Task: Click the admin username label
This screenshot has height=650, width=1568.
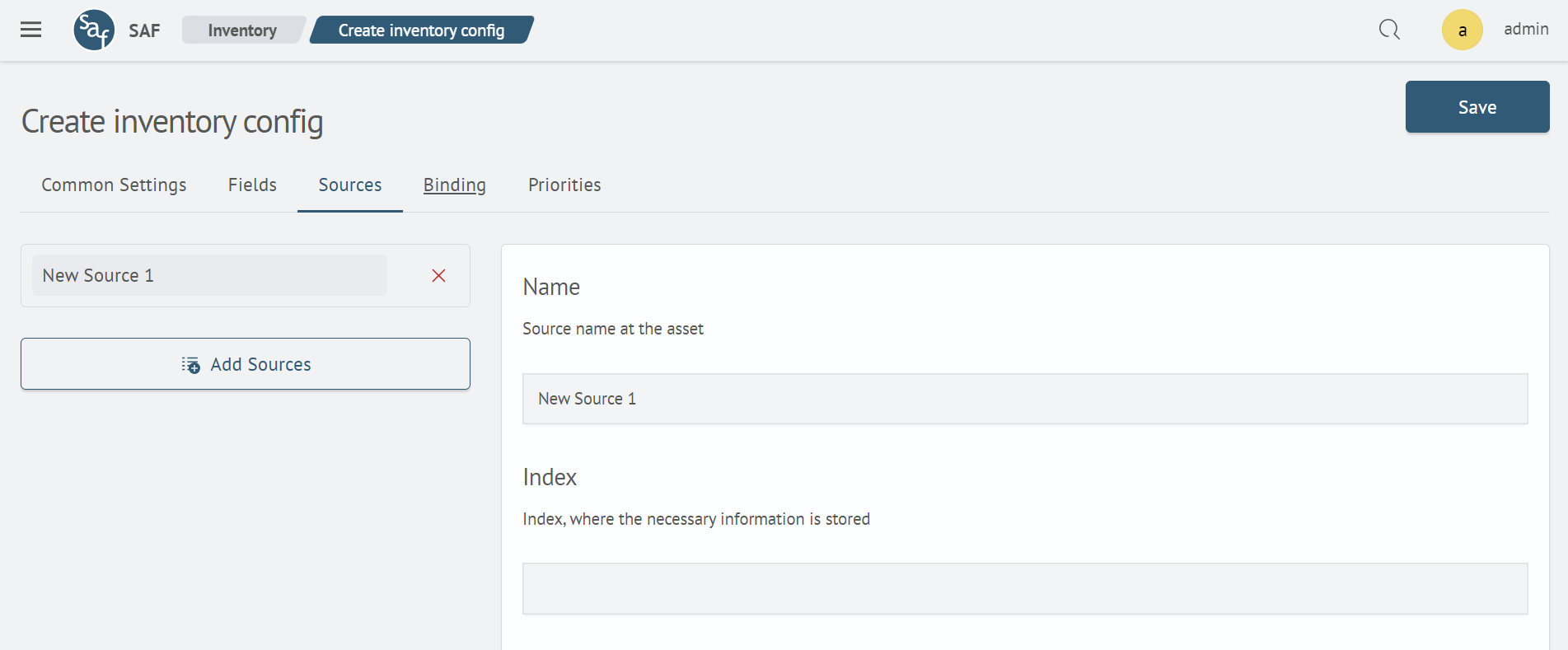Action: pyautogui.click(x=1526, y=29)
